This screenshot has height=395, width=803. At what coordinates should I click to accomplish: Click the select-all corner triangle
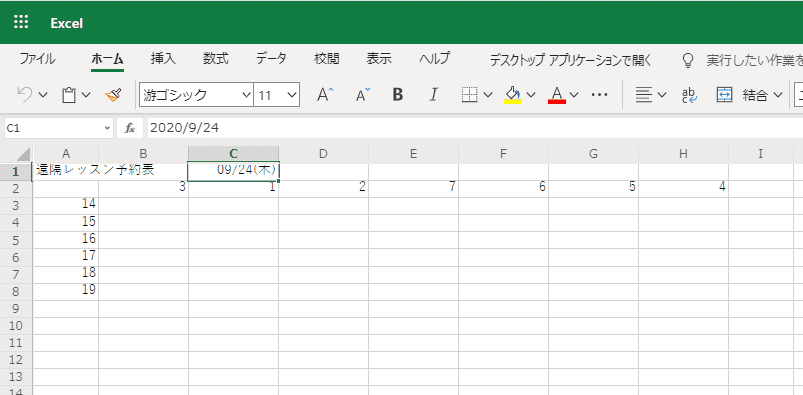point(23,154)
